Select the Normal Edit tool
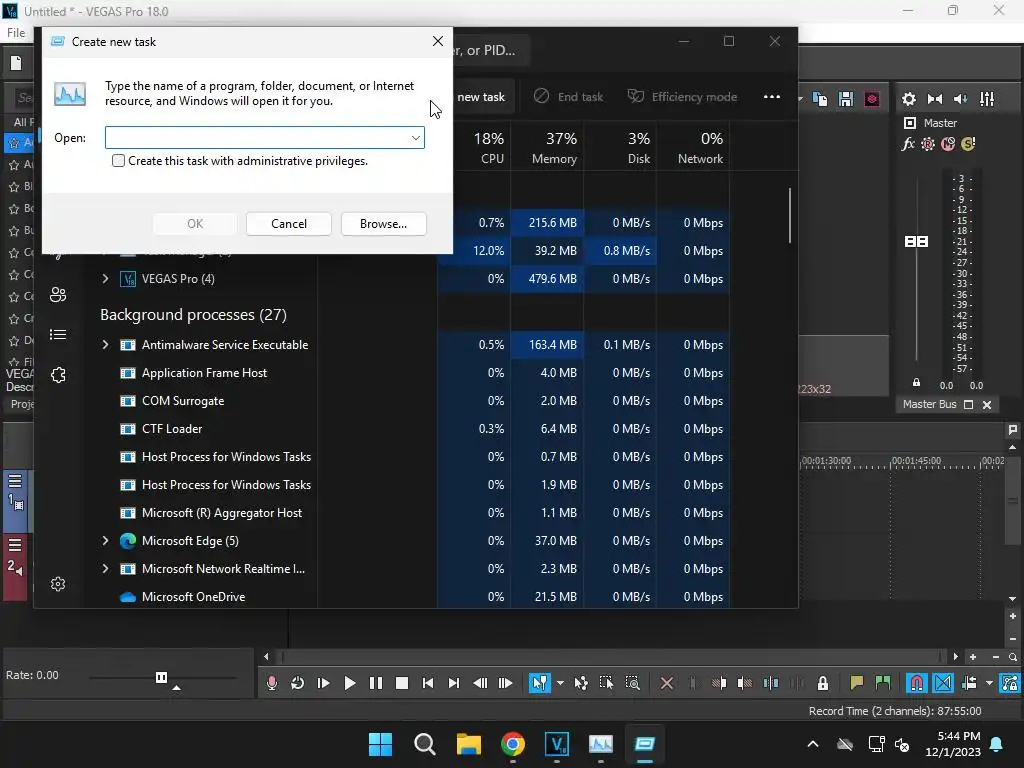1024x768 pixels. [x=539, y=683]
